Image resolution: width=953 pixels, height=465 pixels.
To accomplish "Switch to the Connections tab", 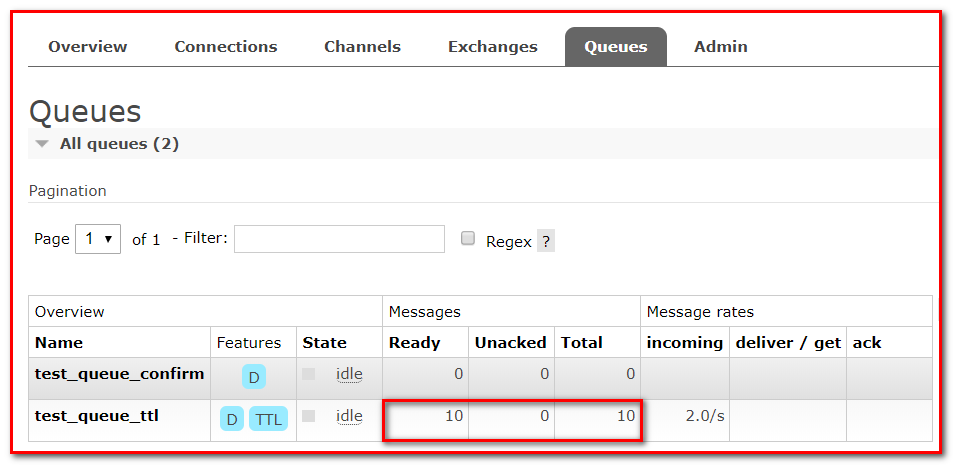I will click(226, 47).
